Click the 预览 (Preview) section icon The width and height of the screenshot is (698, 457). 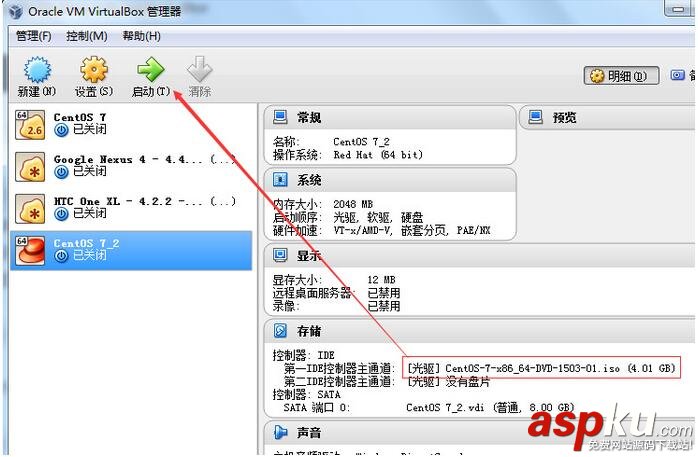click(536, 117)
